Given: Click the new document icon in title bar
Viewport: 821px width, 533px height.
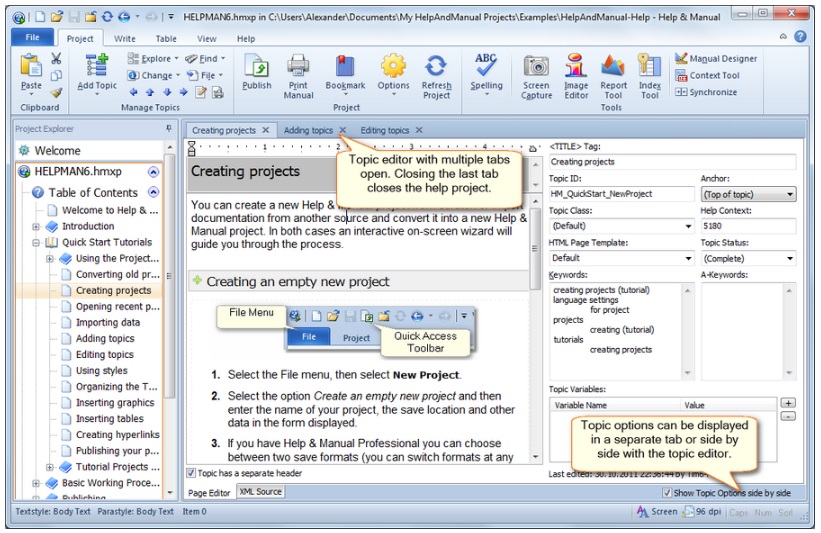Looking at the screenshot, I should tap(40, 17).
